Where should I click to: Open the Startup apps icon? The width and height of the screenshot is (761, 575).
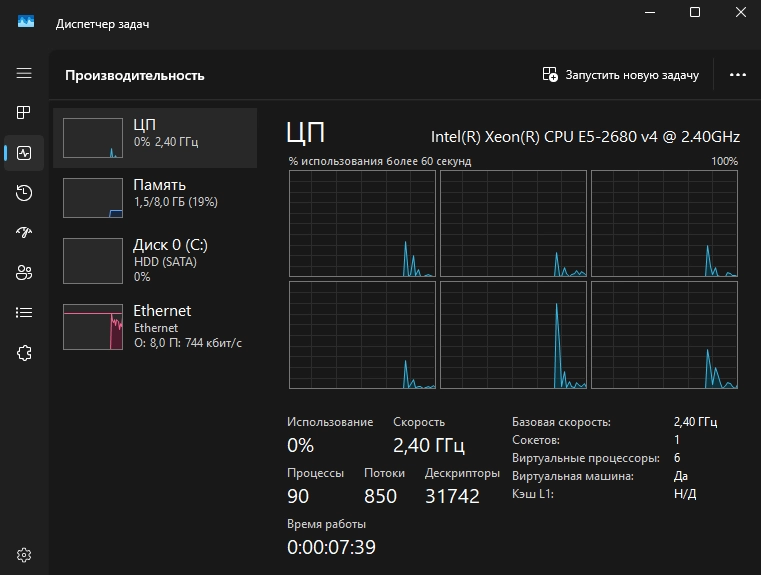coord(24,232)
